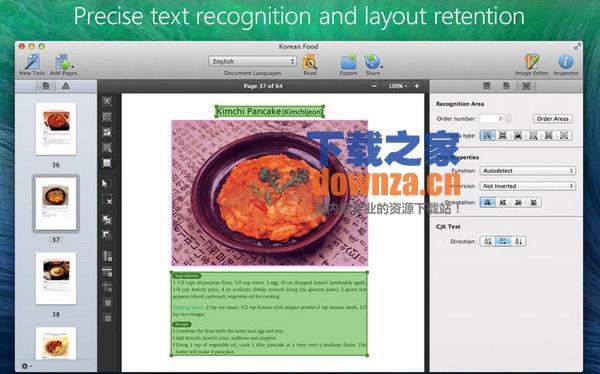Open first Inspector tab icon
Image resolution: width=600 pixels, height=374 pixels.
[487, 86]
